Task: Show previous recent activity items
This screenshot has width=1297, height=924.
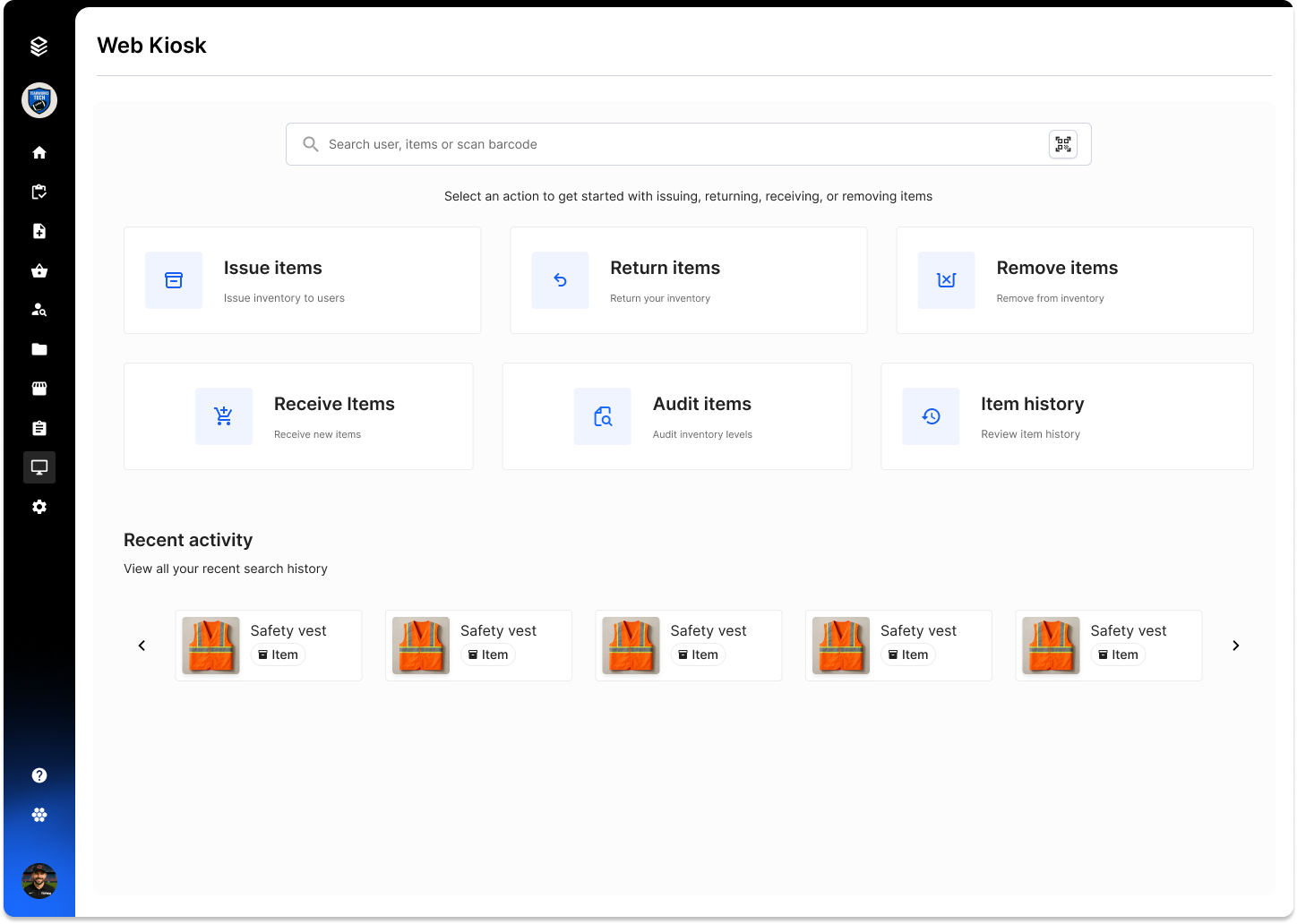Action: pos(142,646)
